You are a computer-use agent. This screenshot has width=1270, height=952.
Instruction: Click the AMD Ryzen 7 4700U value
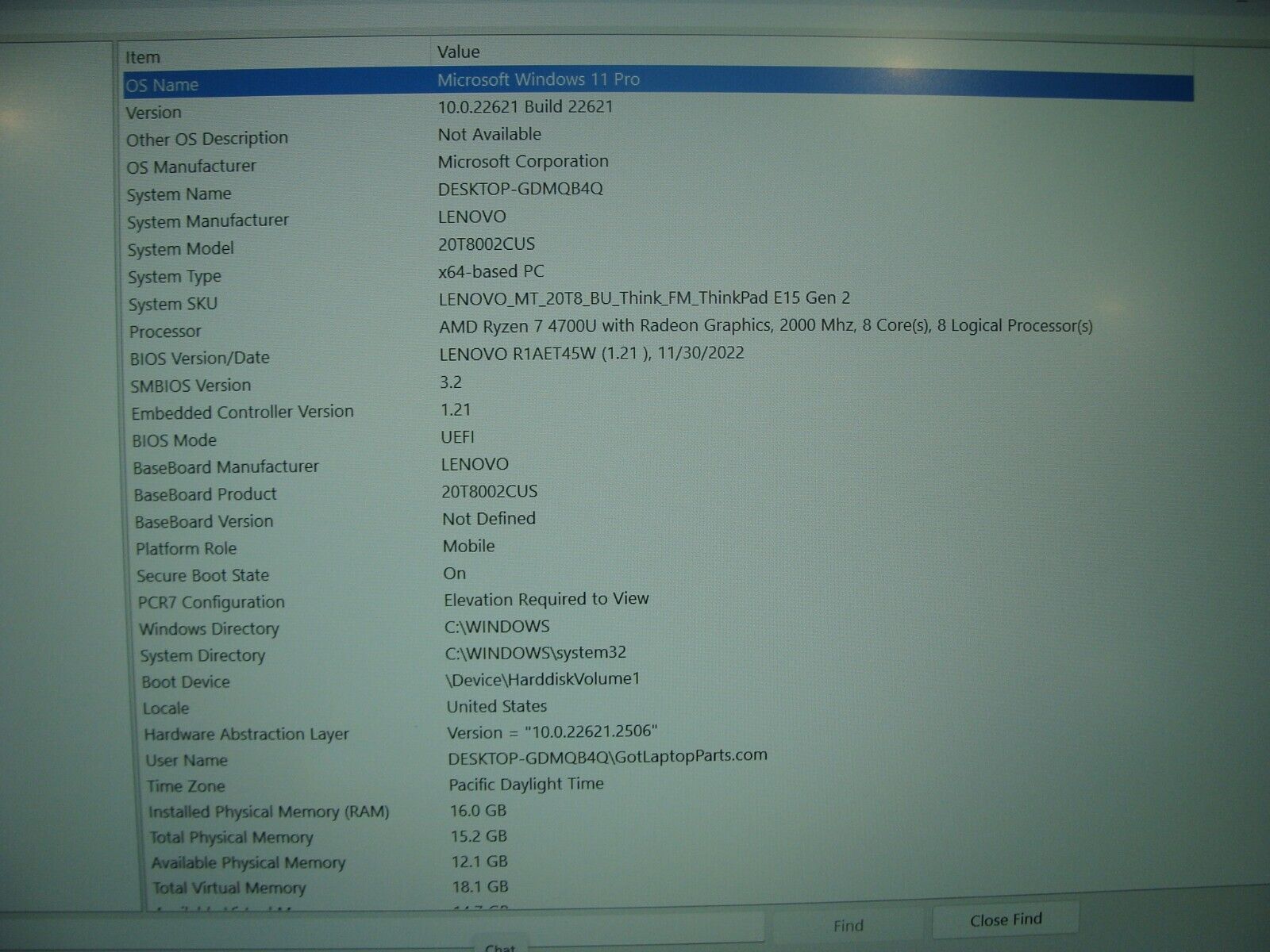click(x=766, y=326)
